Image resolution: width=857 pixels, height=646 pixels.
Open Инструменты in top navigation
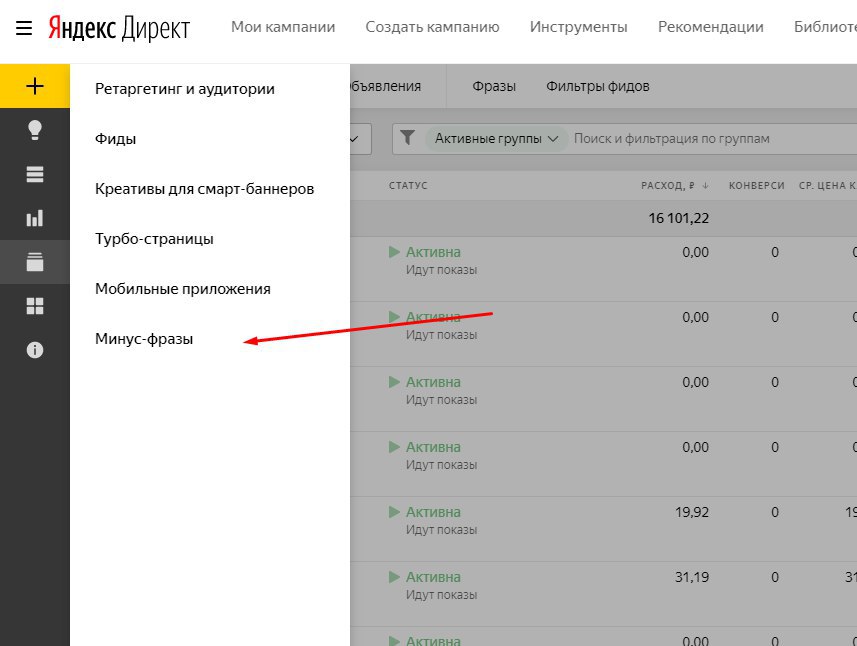(x=579, y=27)
